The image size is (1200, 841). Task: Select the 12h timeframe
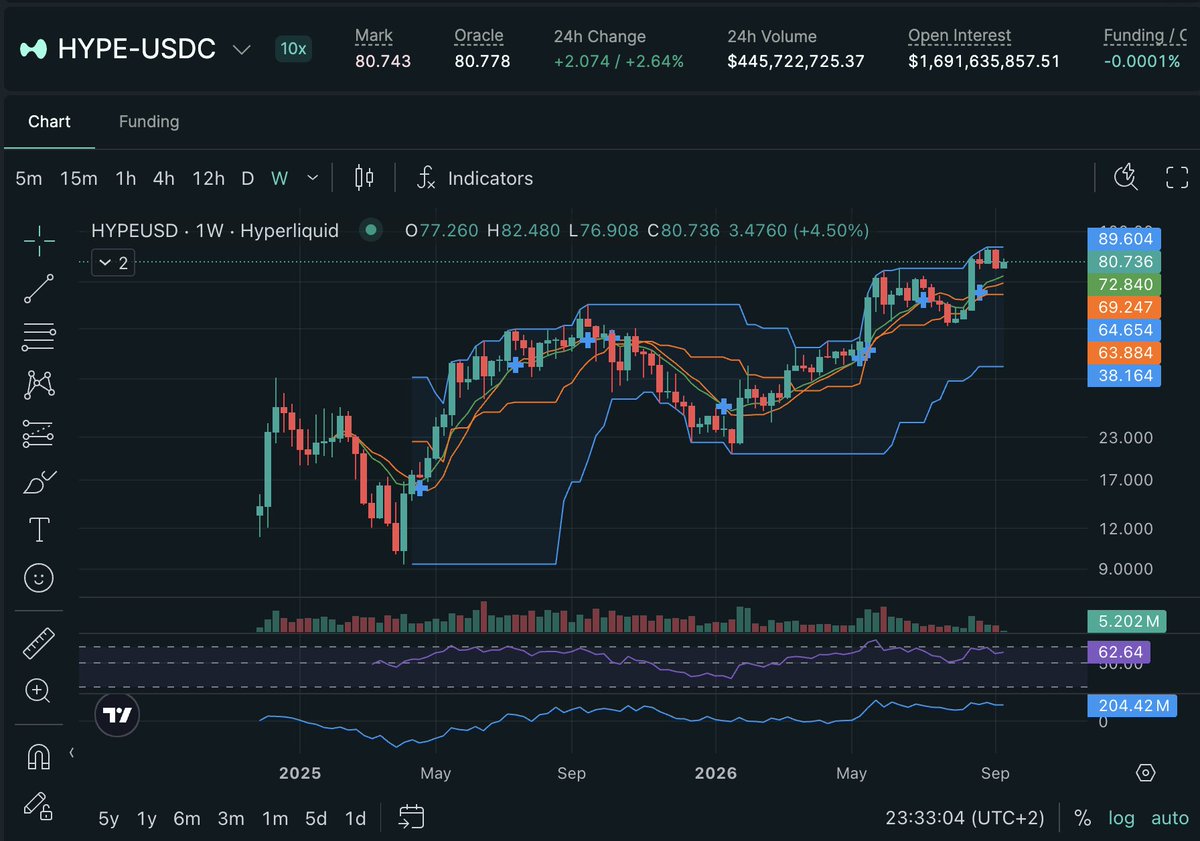[x=208, y=178]
